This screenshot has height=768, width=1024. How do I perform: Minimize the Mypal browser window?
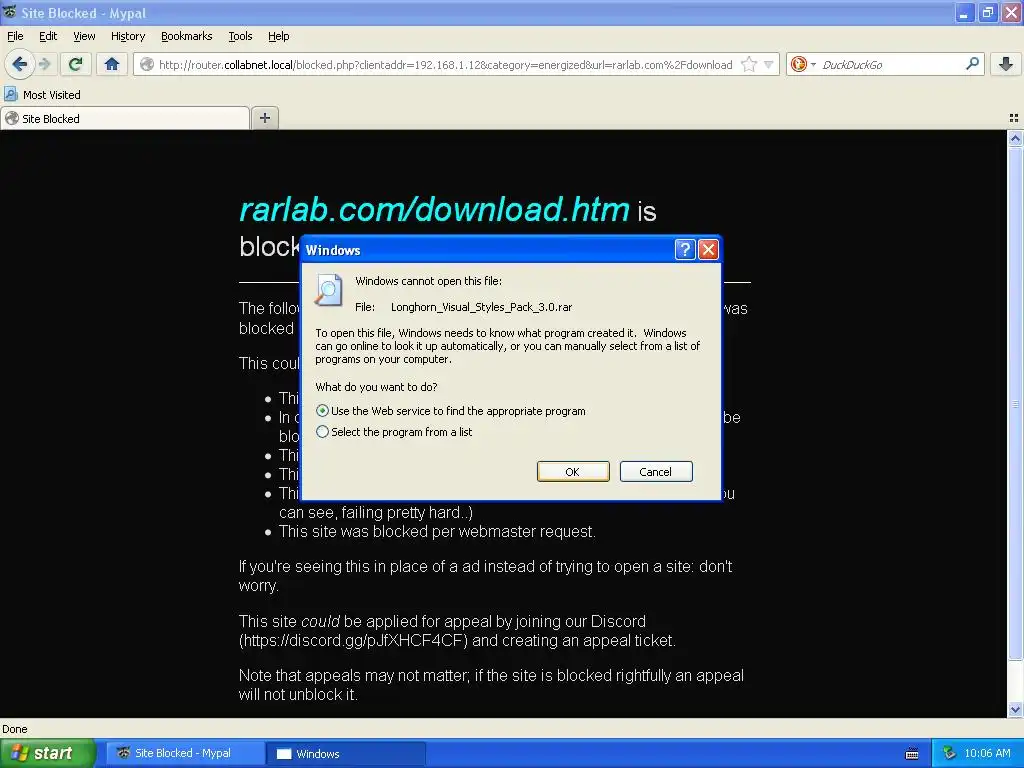coord(964,12)
